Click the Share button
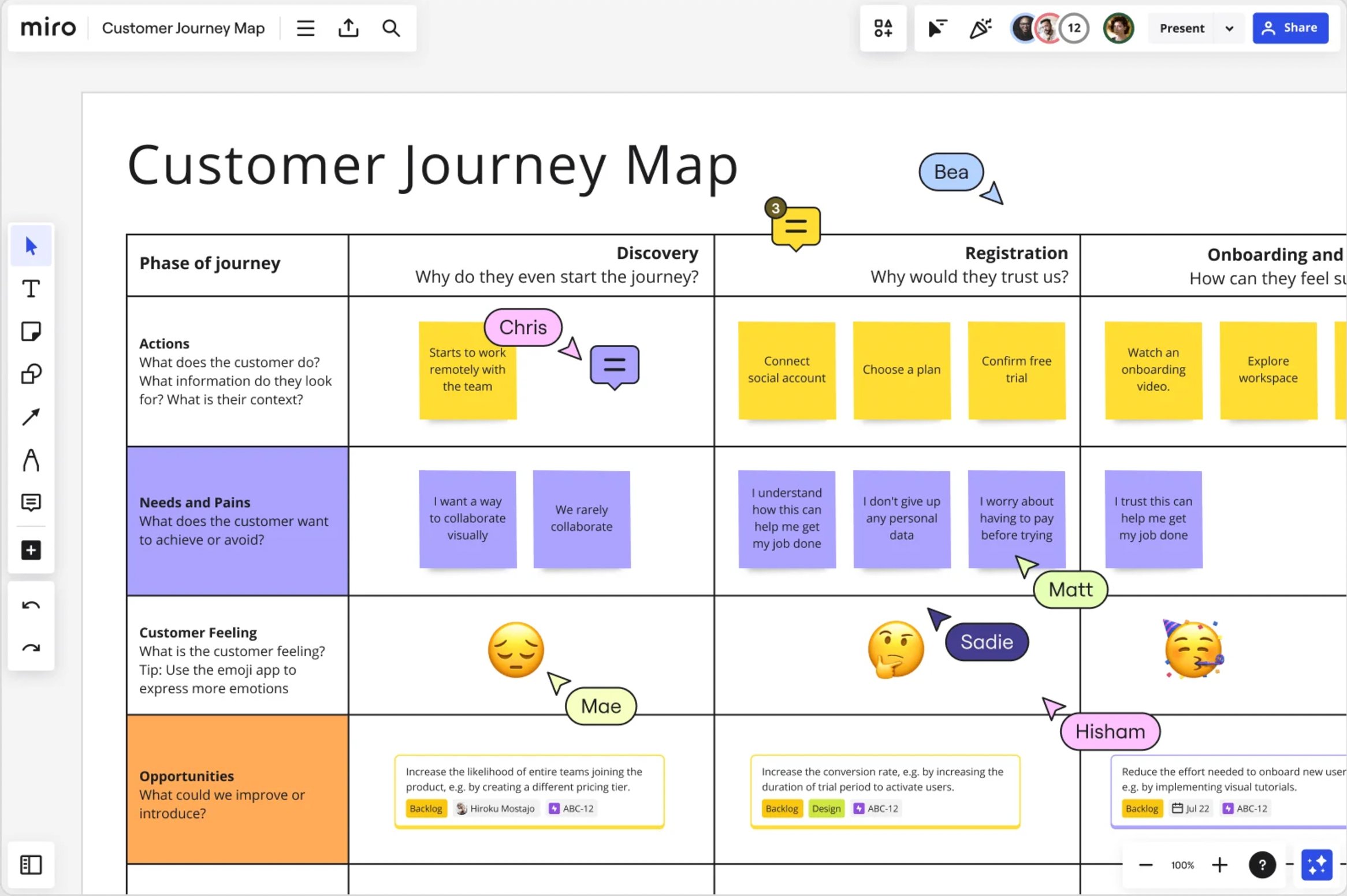1347x896 pixels. (1290, 27)
